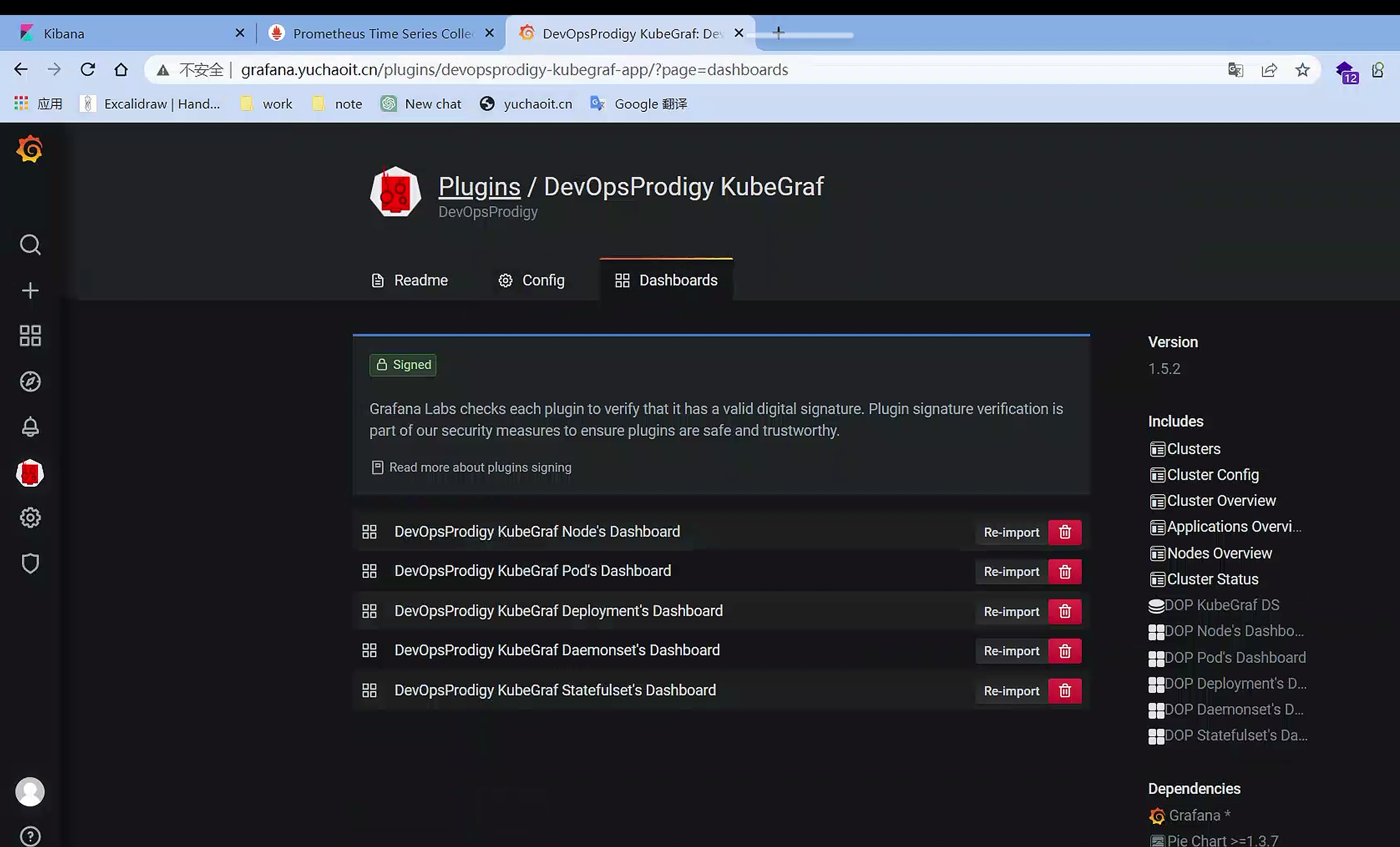Open Read more about plugins signing
The image size is (1400, 847).
click(x=480, y=467)
